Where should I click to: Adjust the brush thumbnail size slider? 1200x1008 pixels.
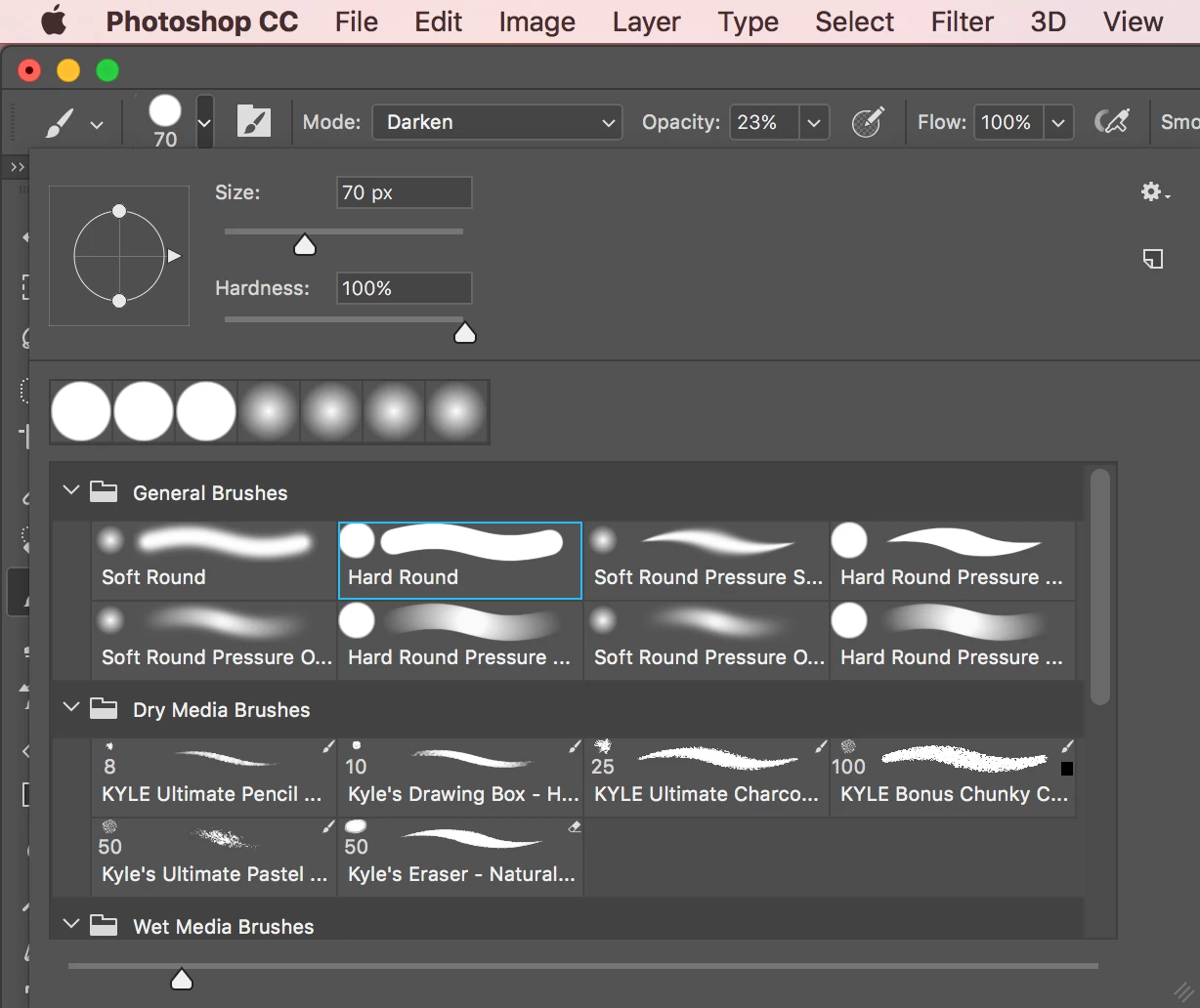point(182,979)
